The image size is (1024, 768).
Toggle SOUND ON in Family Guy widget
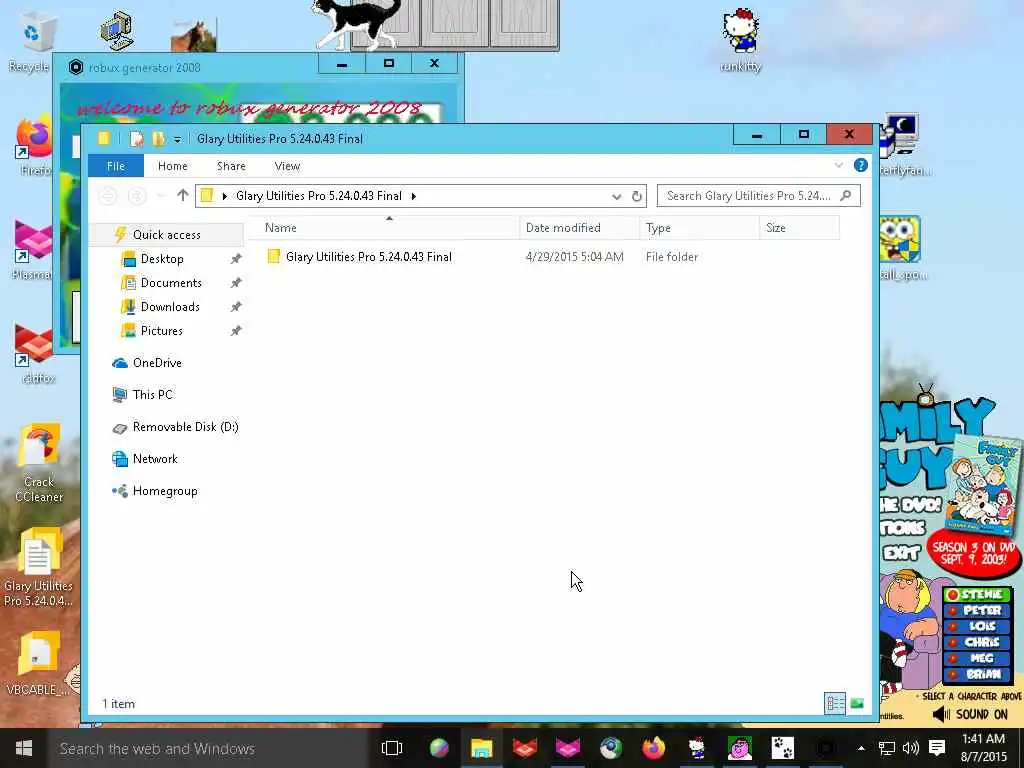(x=970, y=714)
